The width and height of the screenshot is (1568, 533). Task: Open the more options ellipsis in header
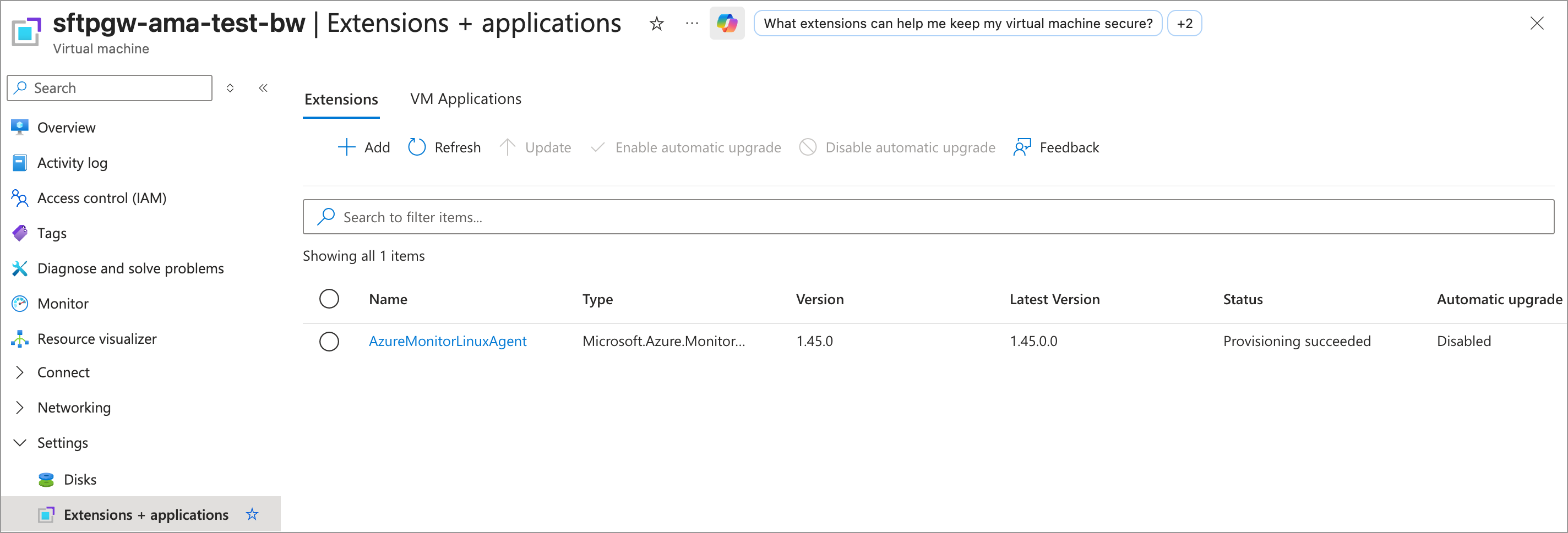692,23
